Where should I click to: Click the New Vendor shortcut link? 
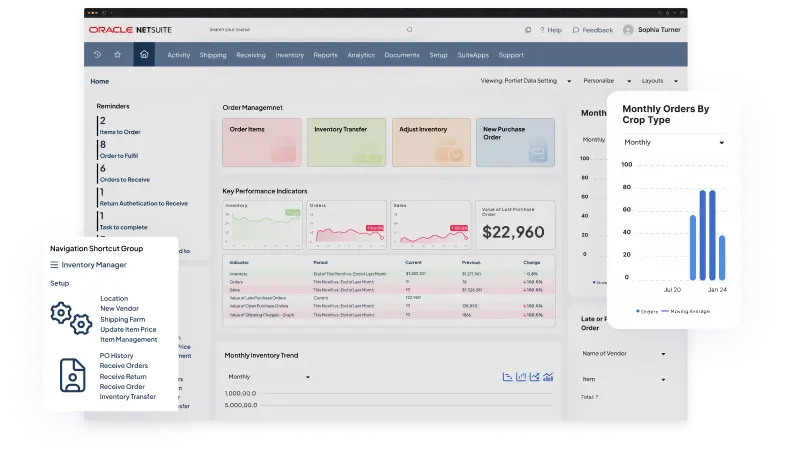(119, 309)
